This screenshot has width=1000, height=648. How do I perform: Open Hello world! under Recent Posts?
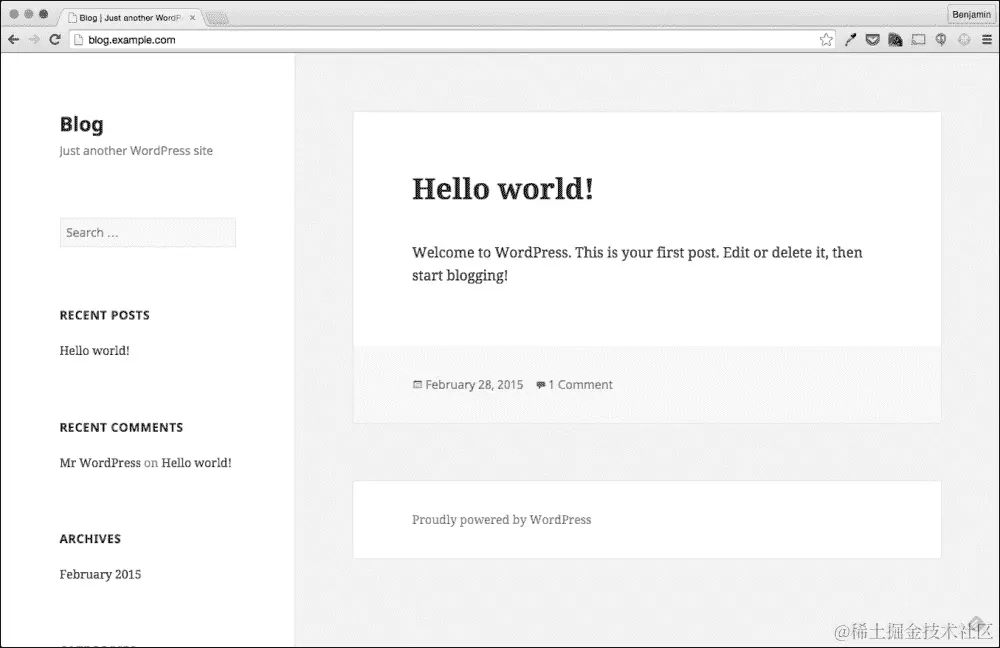click(94, 350)
